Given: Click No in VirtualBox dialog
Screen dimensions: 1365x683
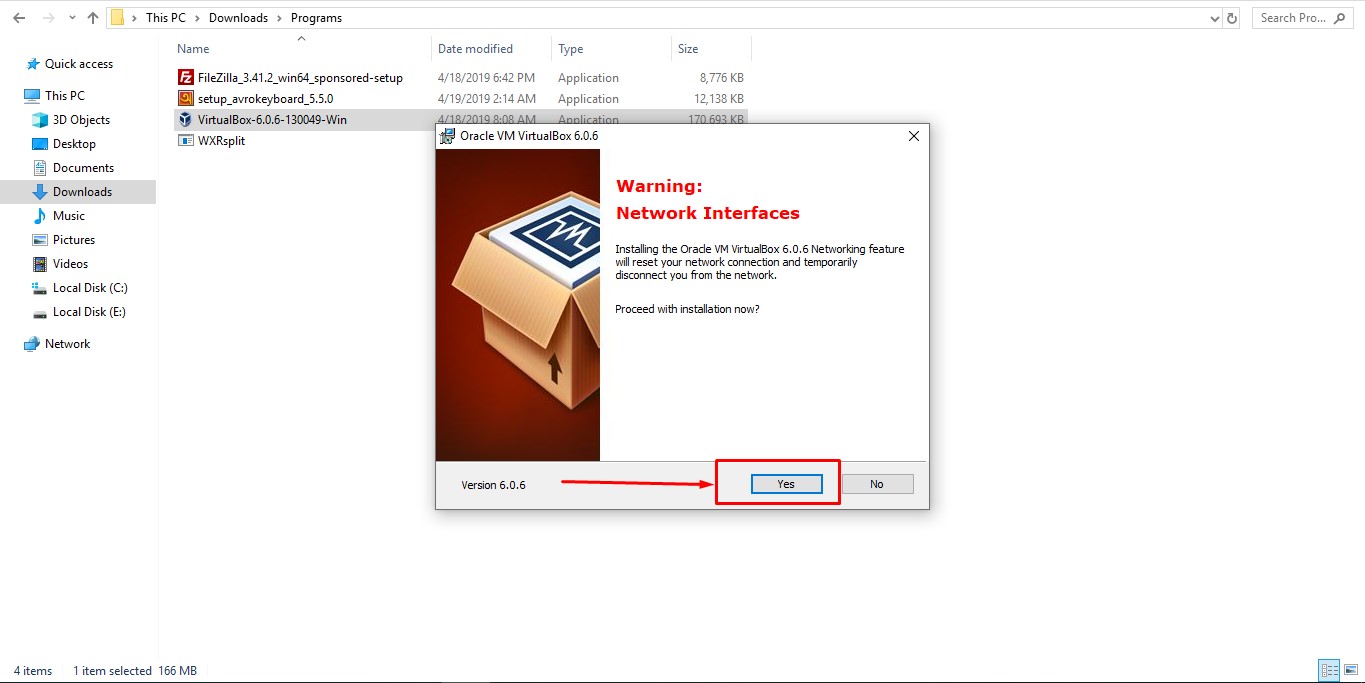Looking at the screenshot, I should [877, 484].
